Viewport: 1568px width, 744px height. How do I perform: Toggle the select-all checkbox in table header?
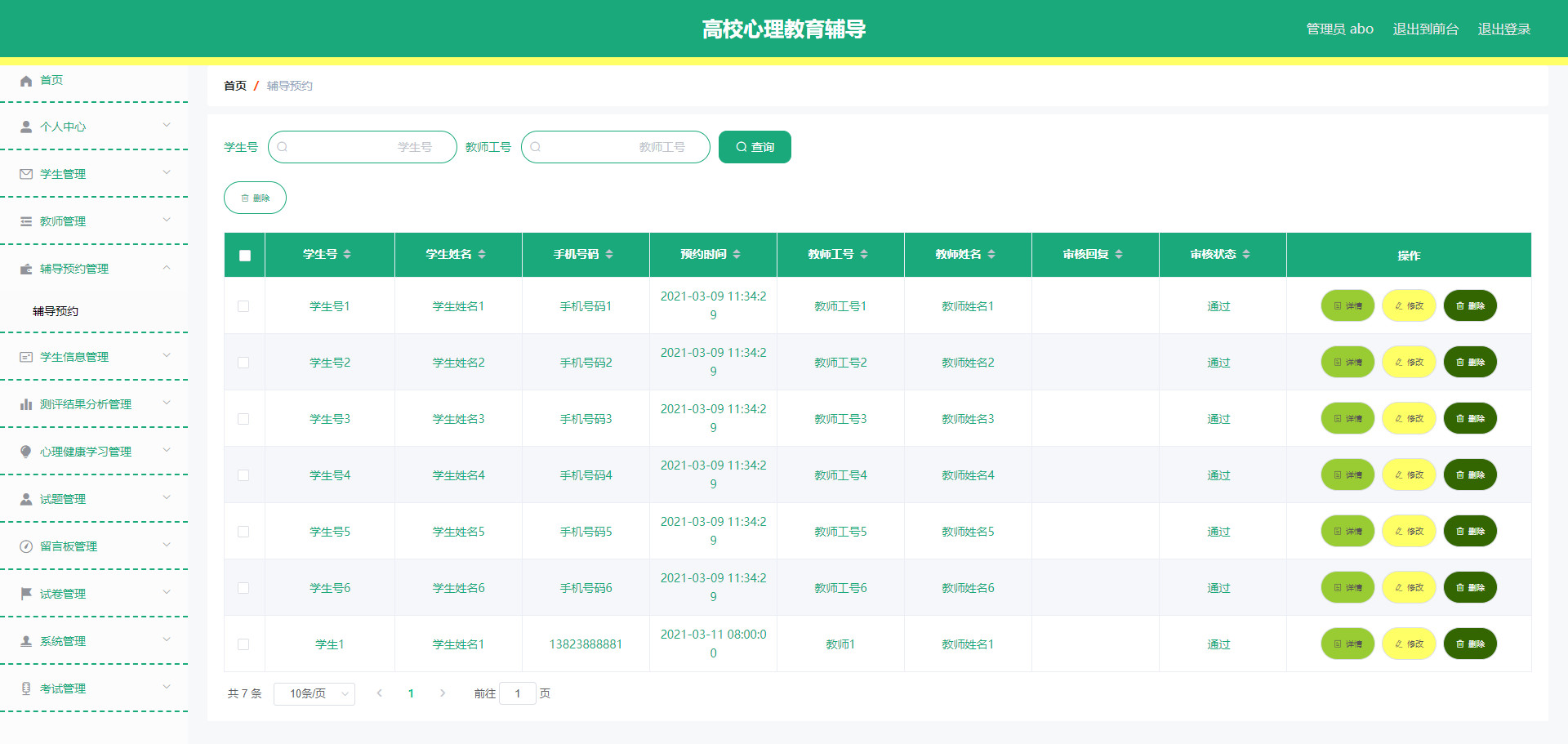click(245, 256)
